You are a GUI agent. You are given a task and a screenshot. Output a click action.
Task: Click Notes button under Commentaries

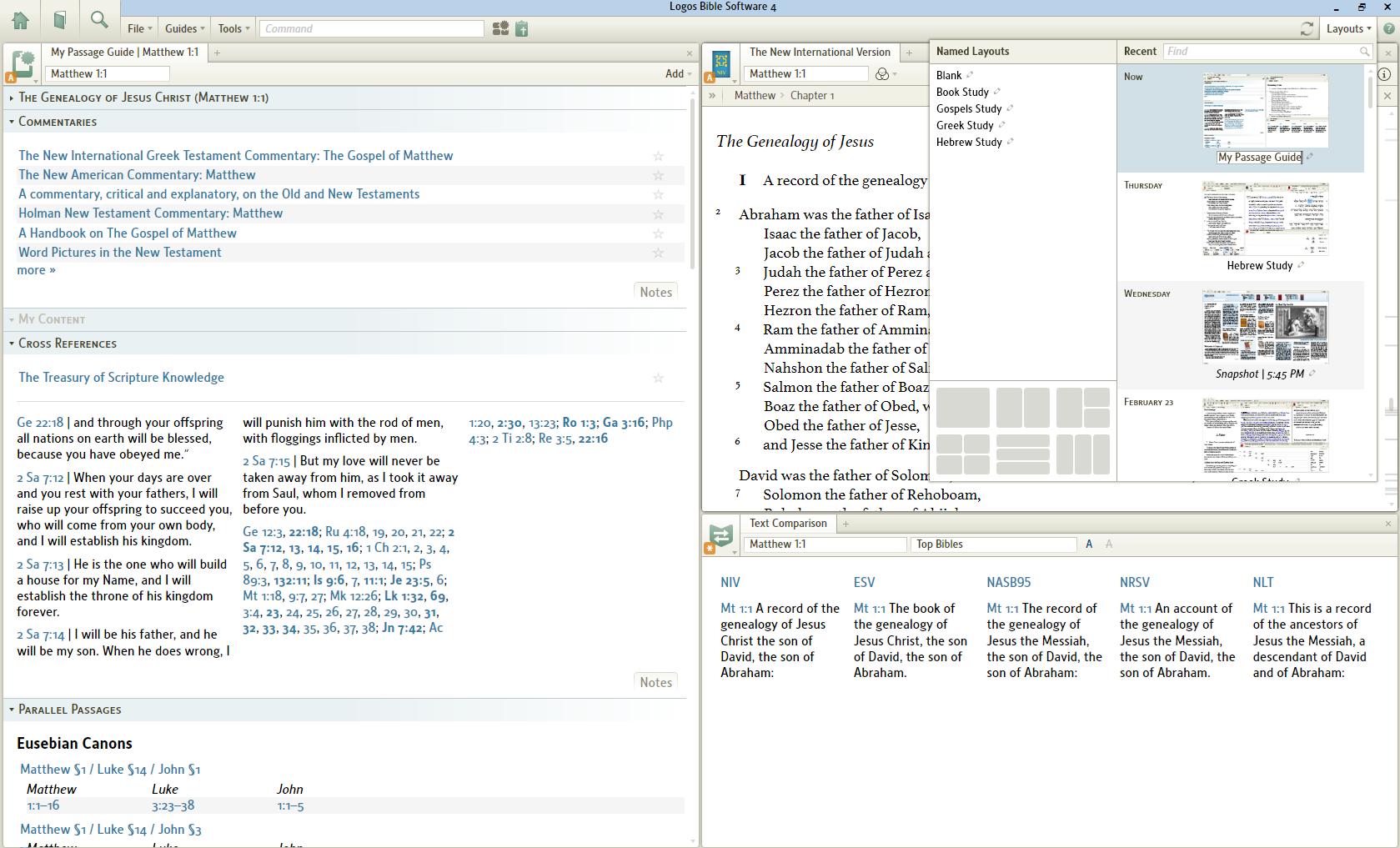tap(655, 292)
